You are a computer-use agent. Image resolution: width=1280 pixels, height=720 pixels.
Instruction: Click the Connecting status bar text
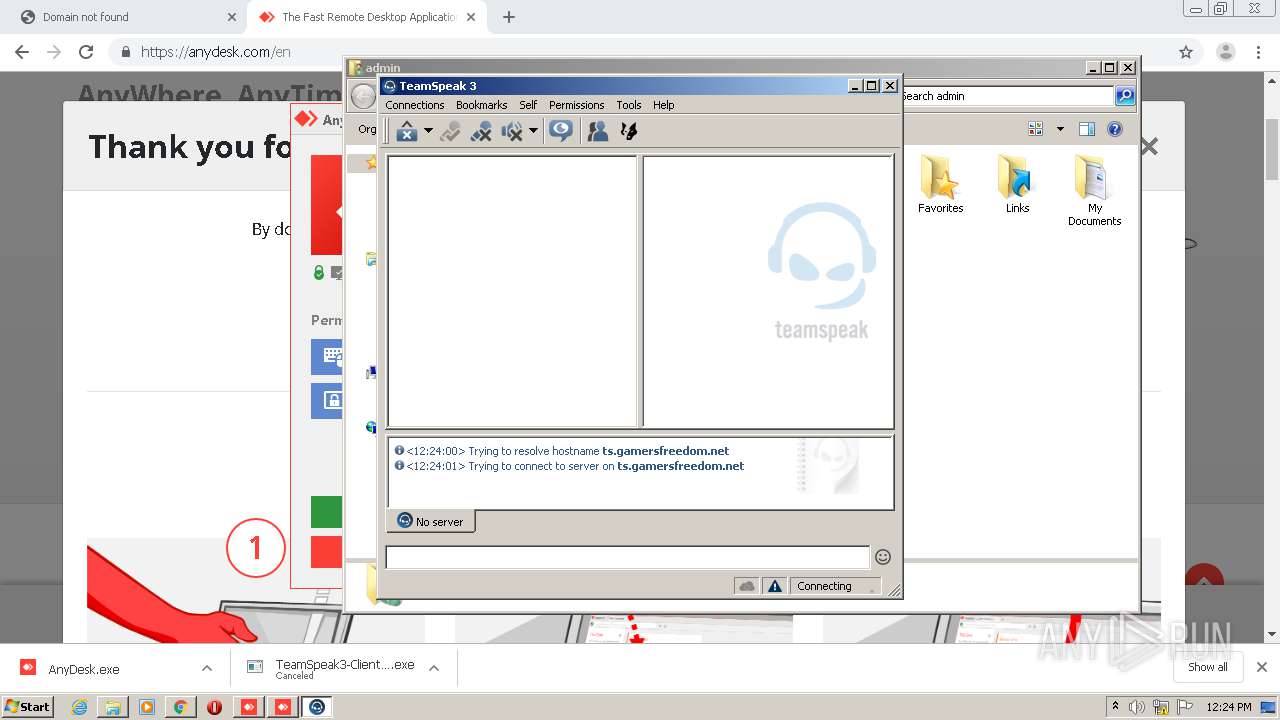[x=824, y=586]
